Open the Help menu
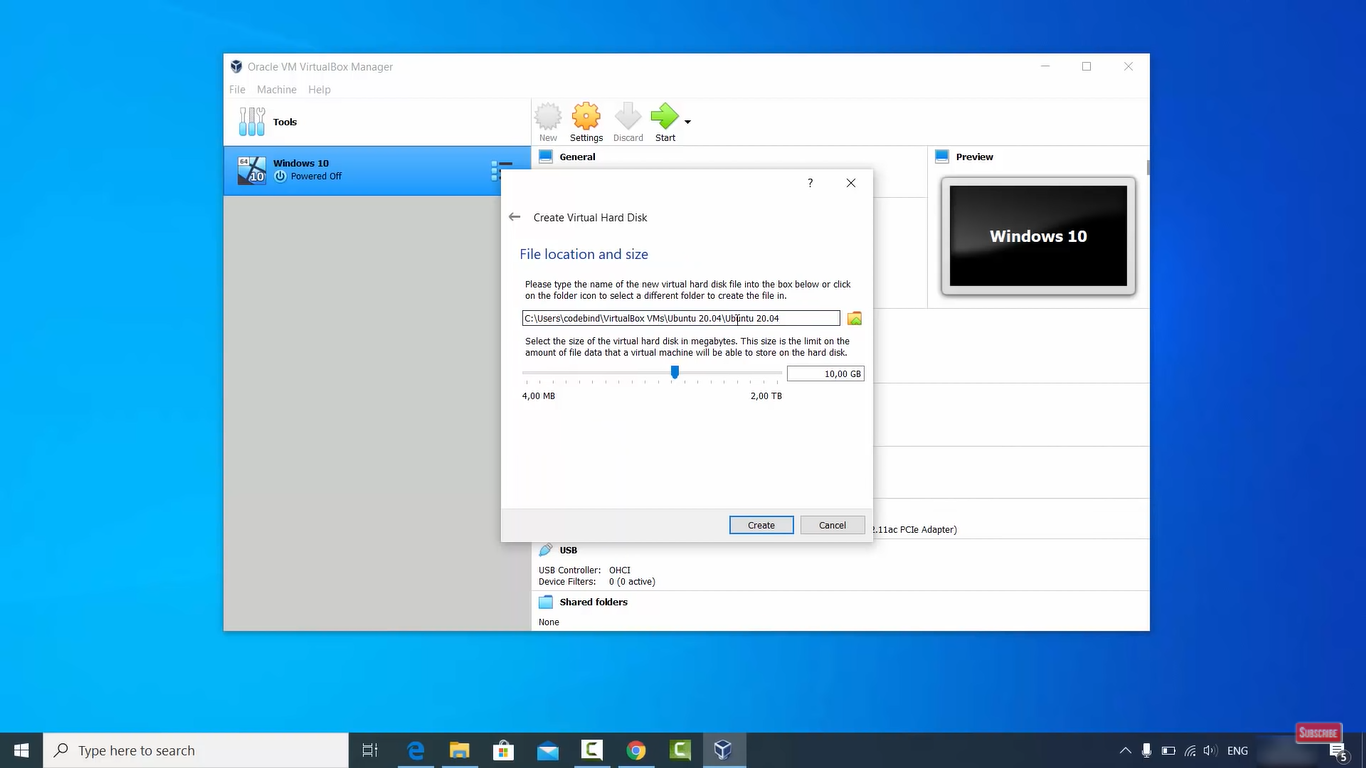 tap(319, 89)
